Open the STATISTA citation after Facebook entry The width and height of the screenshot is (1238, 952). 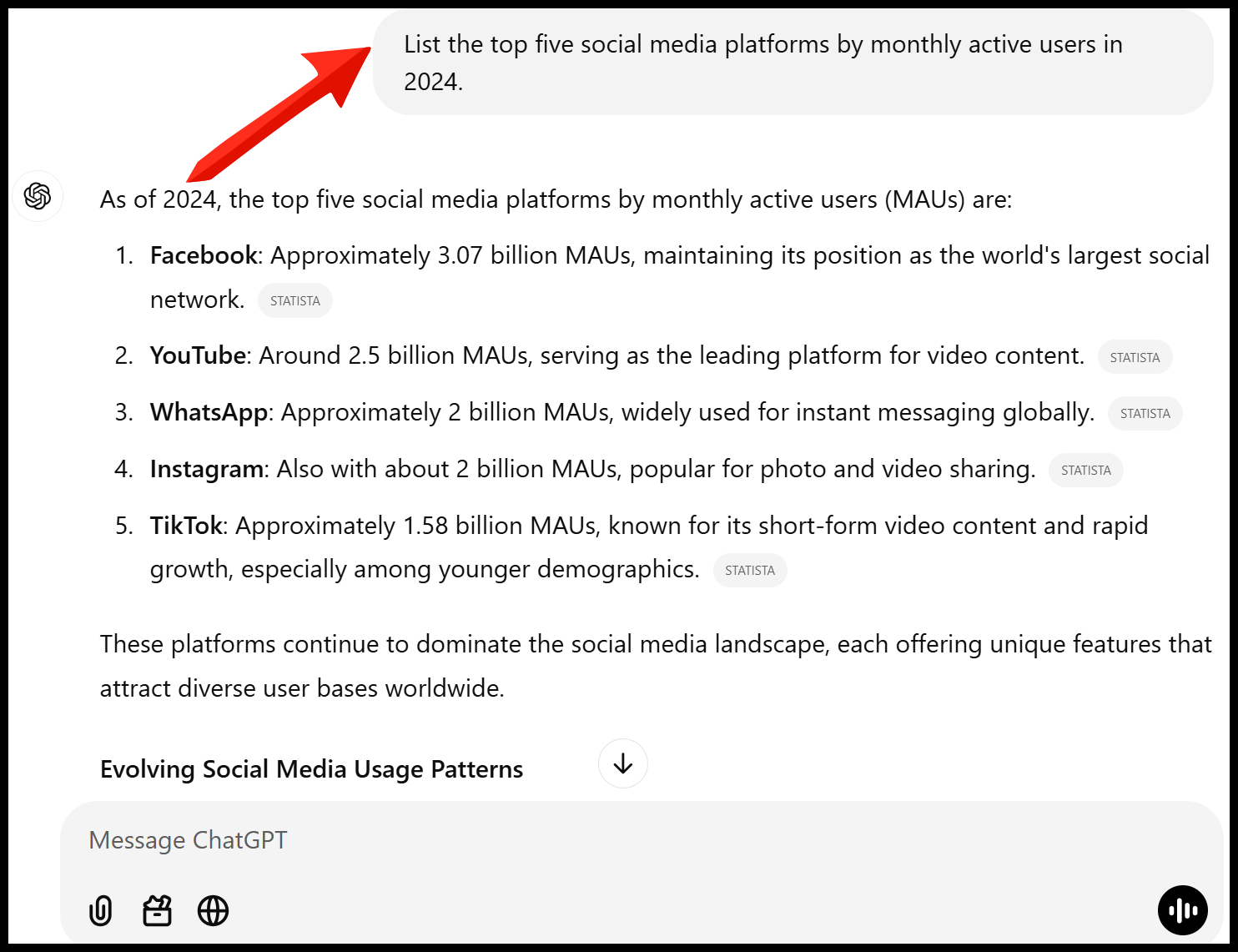click(x=295, y=301)
